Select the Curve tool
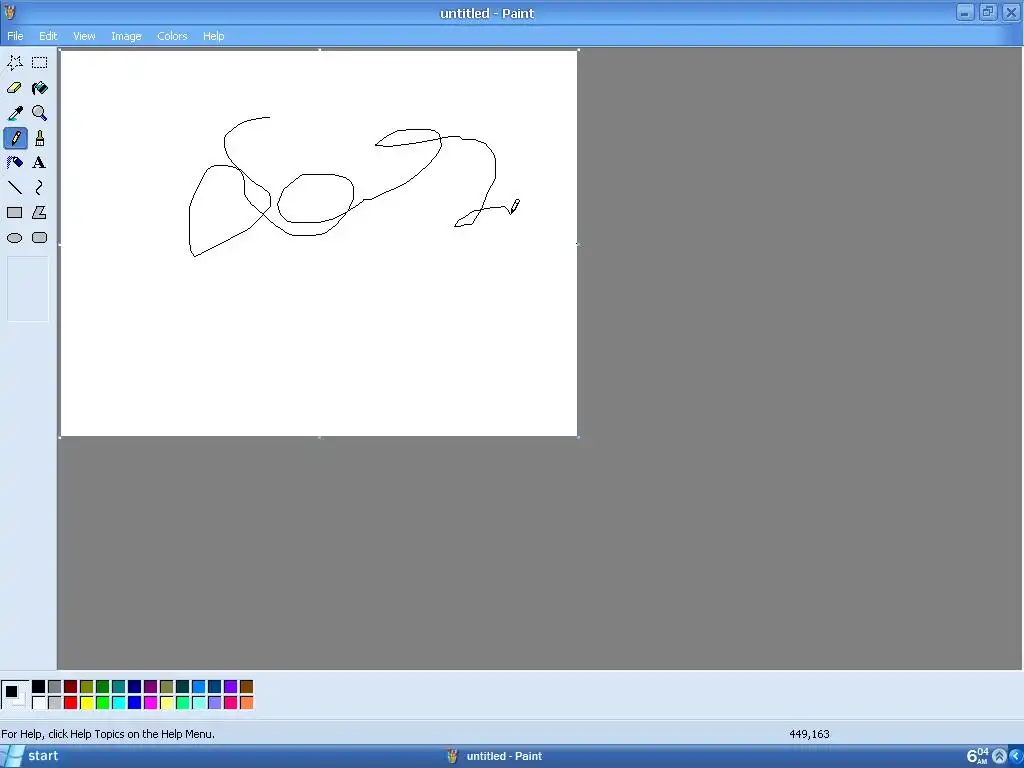The height and width of the screenshot is (768, 1024). pyautogui.click(x=40, y=188)
